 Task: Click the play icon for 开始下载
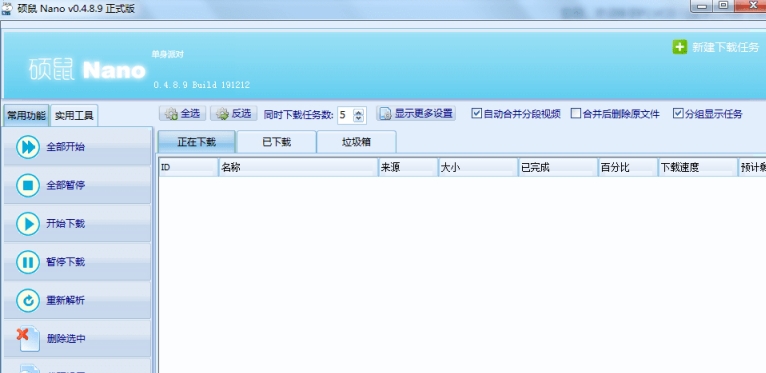(28, 224)
